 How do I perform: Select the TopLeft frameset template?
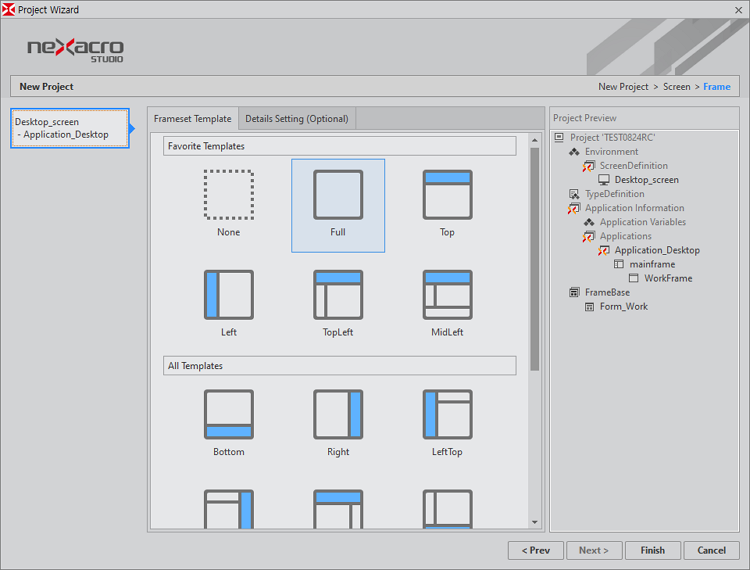tap(338, 295)
